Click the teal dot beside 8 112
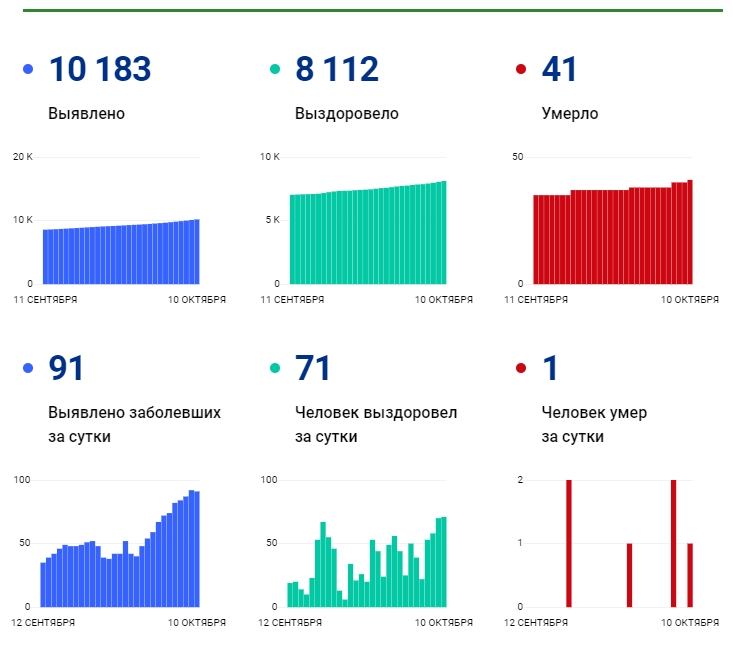The height and width of the screenshot is (645, 733). click(x=275, y=69)
